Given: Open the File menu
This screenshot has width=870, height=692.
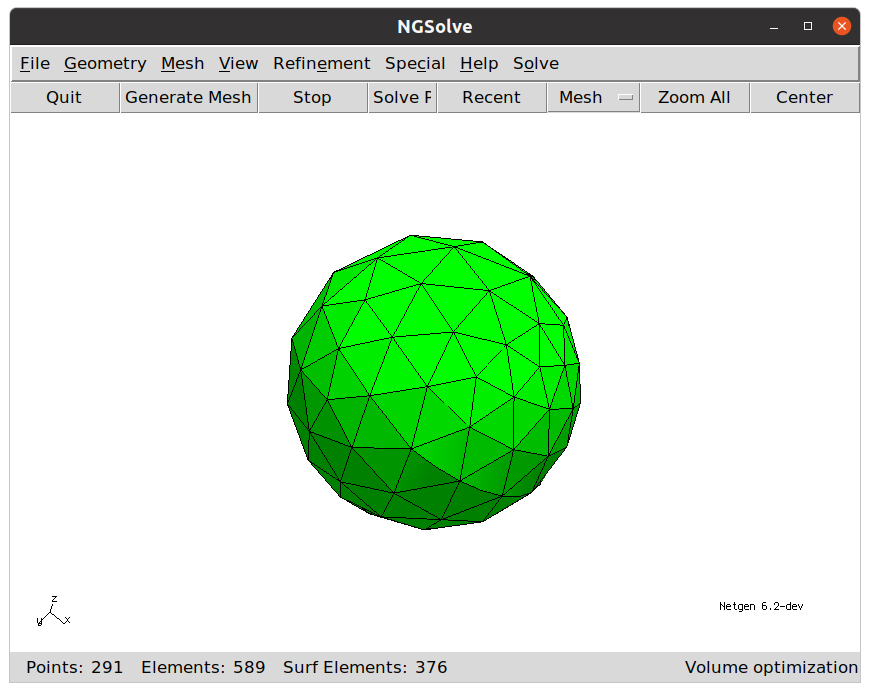Looking at the screenshot, I should [35, 64].
